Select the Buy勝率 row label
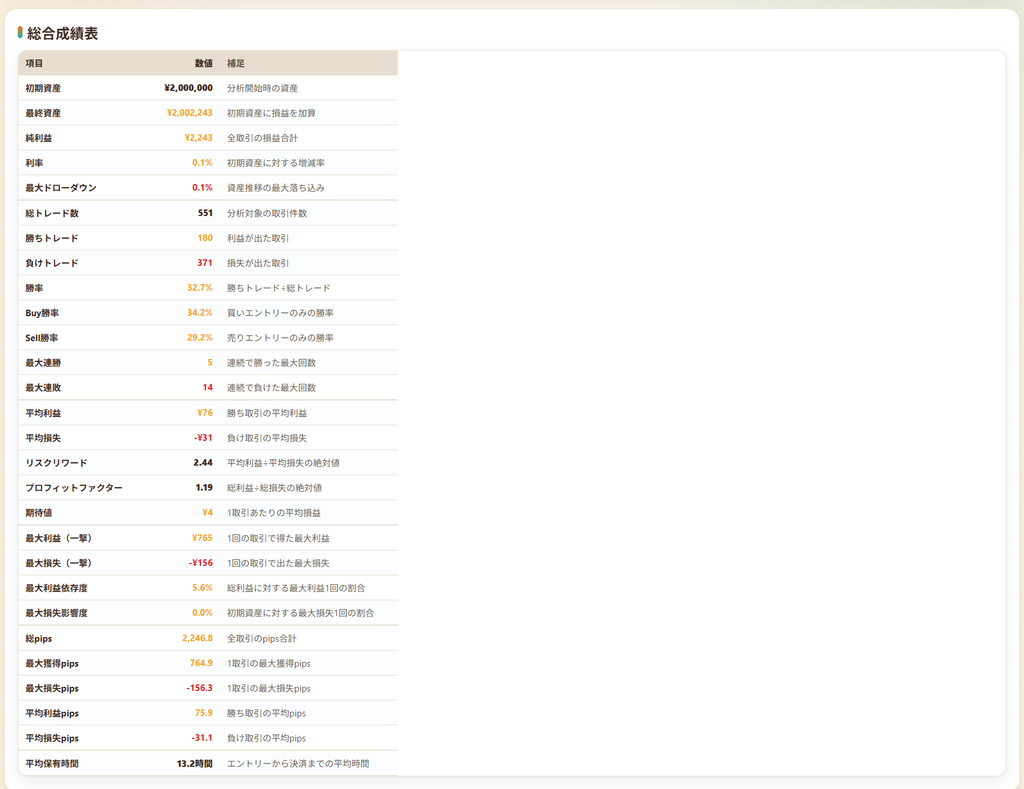Viewport: 1024px width, 789px height. tap(42, 313)
